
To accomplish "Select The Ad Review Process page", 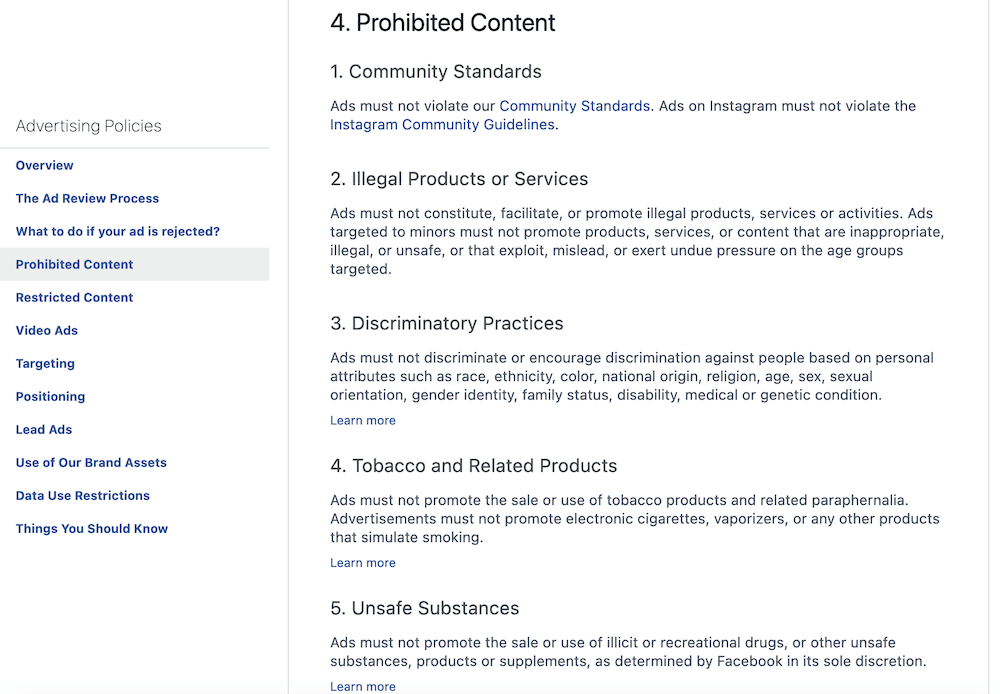I will tap(87, 198).
